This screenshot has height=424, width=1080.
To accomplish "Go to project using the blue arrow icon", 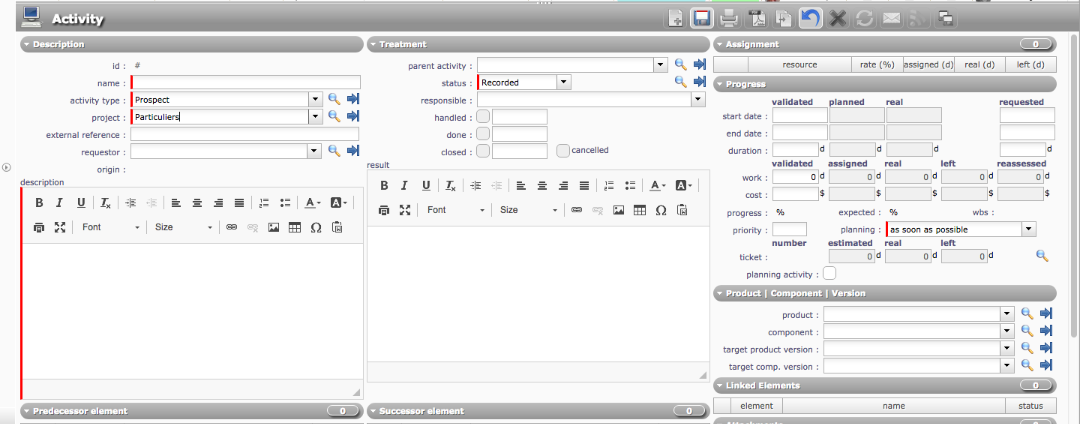I will coord(352,117).
